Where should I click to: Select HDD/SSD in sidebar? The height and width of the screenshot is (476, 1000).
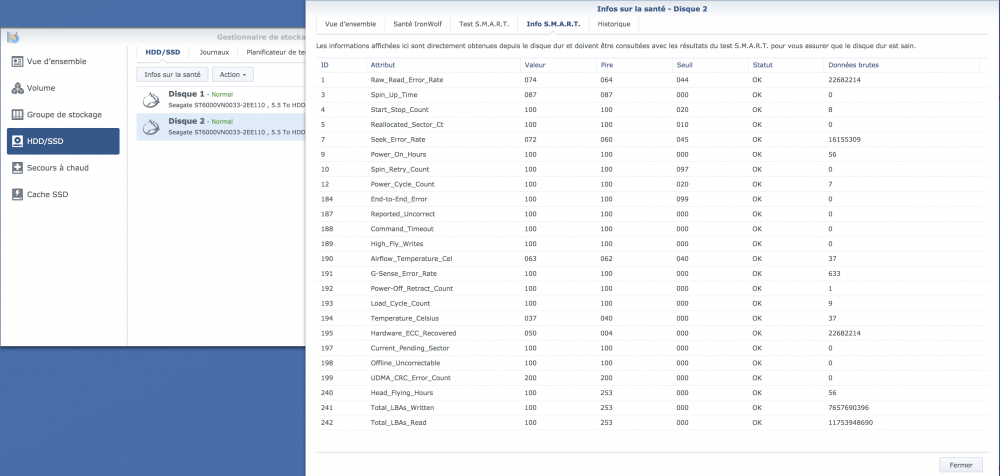coord(63,141)
